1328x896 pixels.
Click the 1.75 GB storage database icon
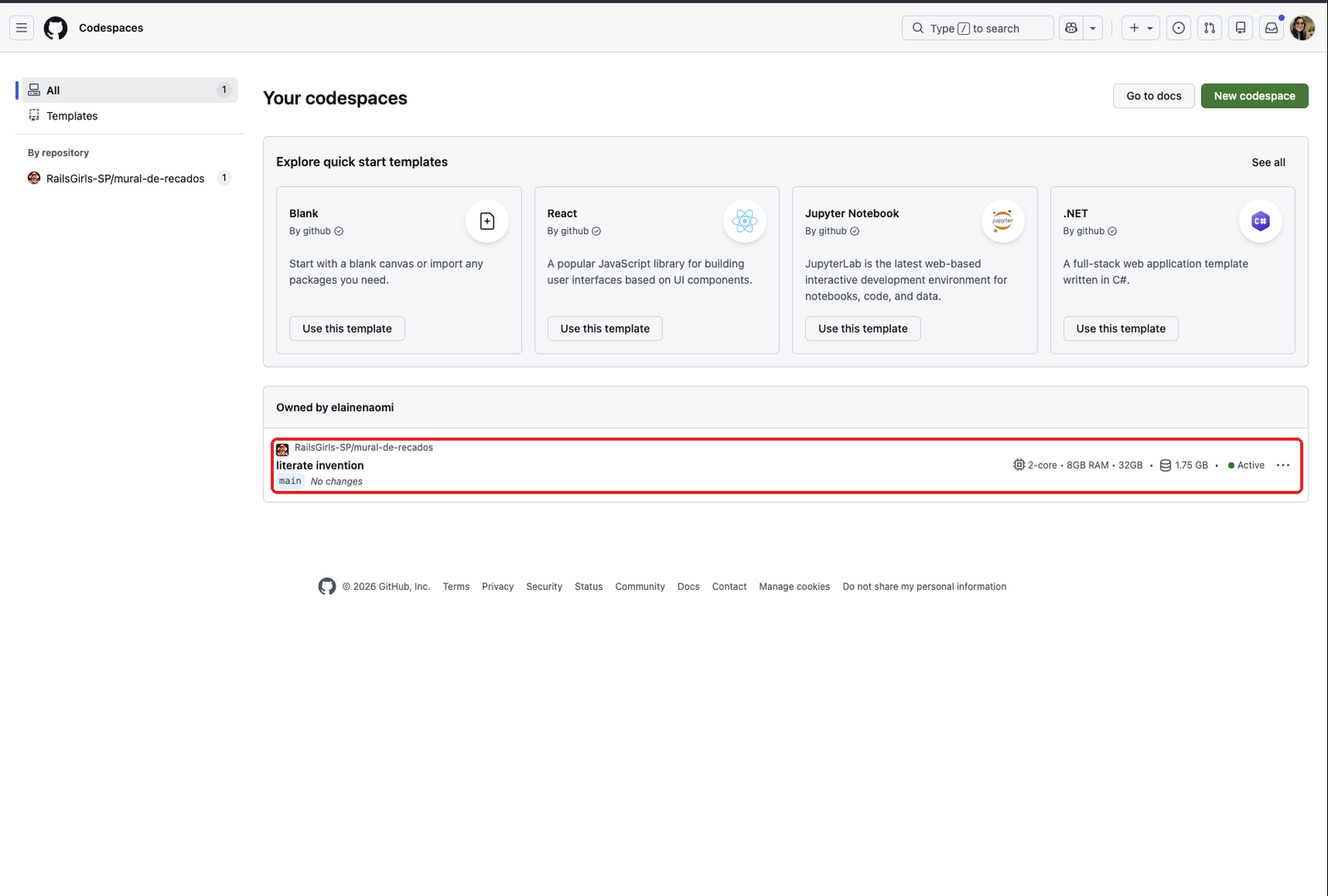click(1165, 465)
